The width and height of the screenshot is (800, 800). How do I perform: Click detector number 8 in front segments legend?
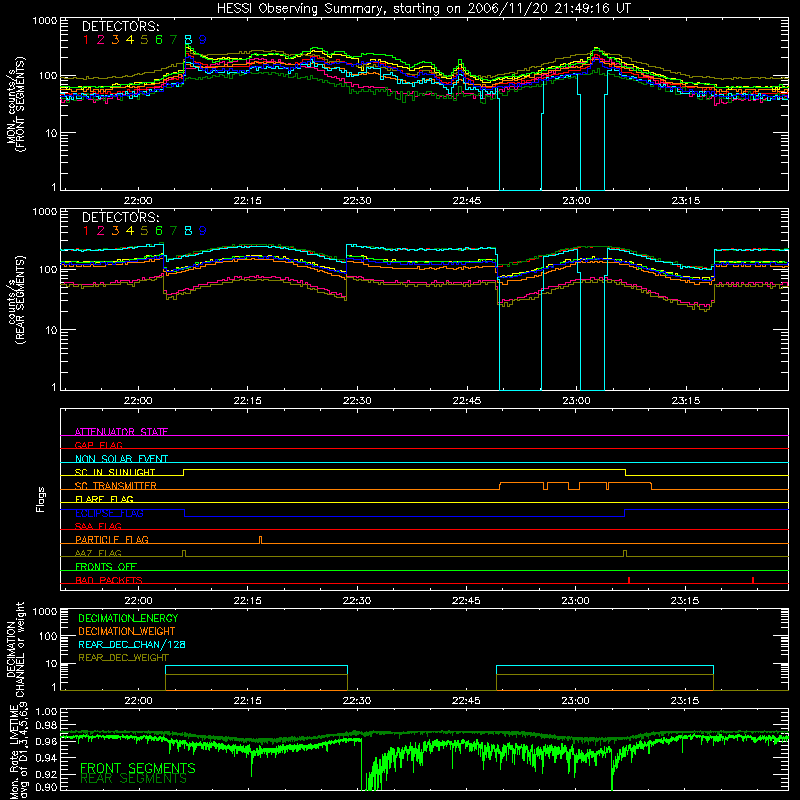pos(188,39)
